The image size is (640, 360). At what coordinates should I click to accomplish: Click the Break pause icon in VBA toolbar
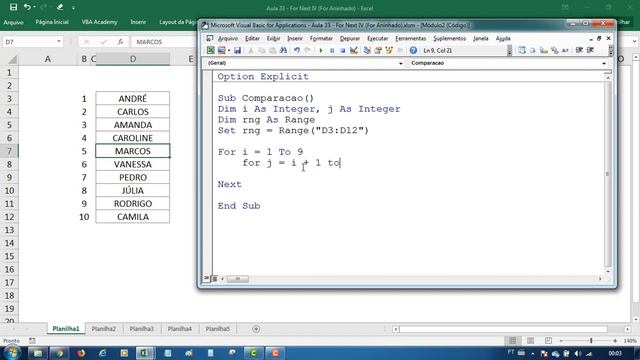pyautogui.click(x=332, y=50)
